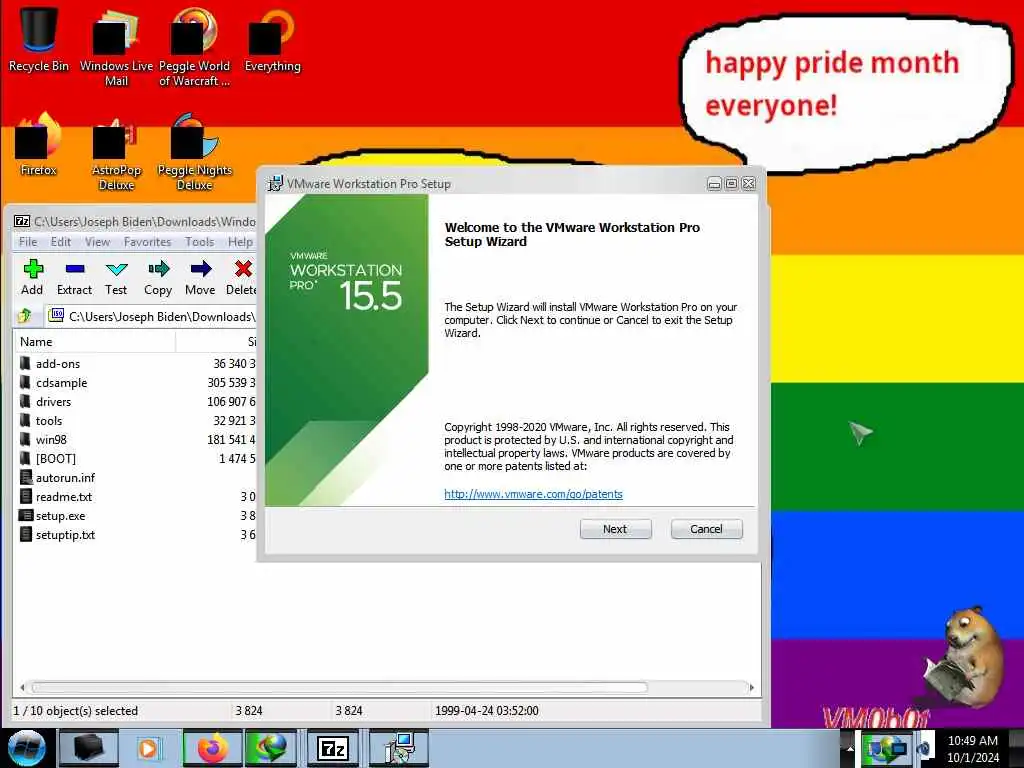This screenshot has height=768, width=1024.
Task: Open the Firefox taskbar button
Action: [x=212, y=748]
